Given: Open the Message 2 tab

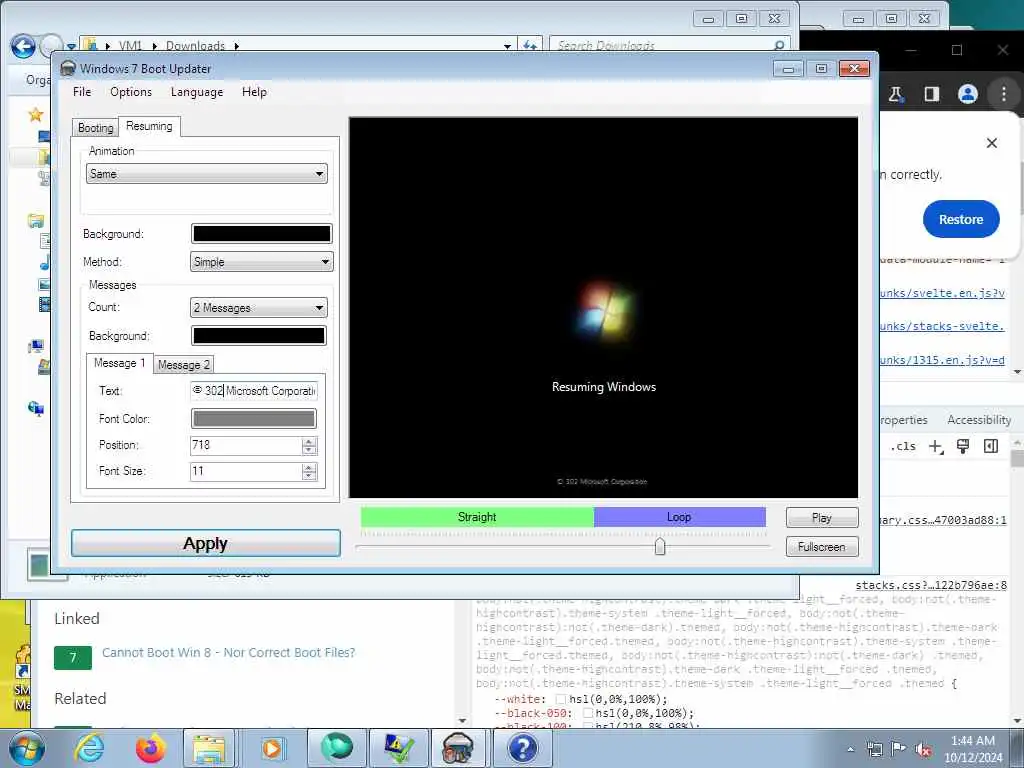Looking at the screenshot, I should (184, 365).
